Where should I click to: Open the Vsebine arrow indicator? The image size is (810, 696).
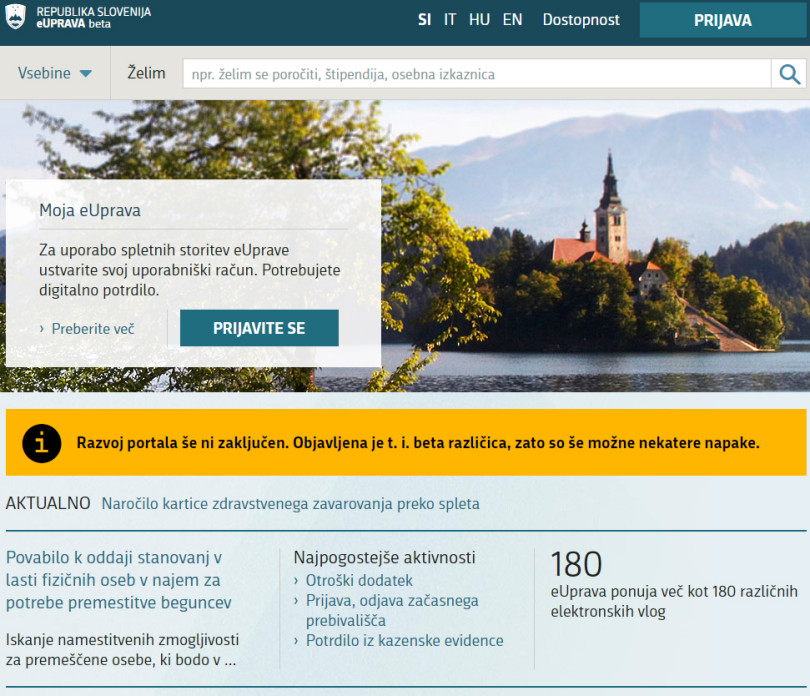[x=84, y=73]
